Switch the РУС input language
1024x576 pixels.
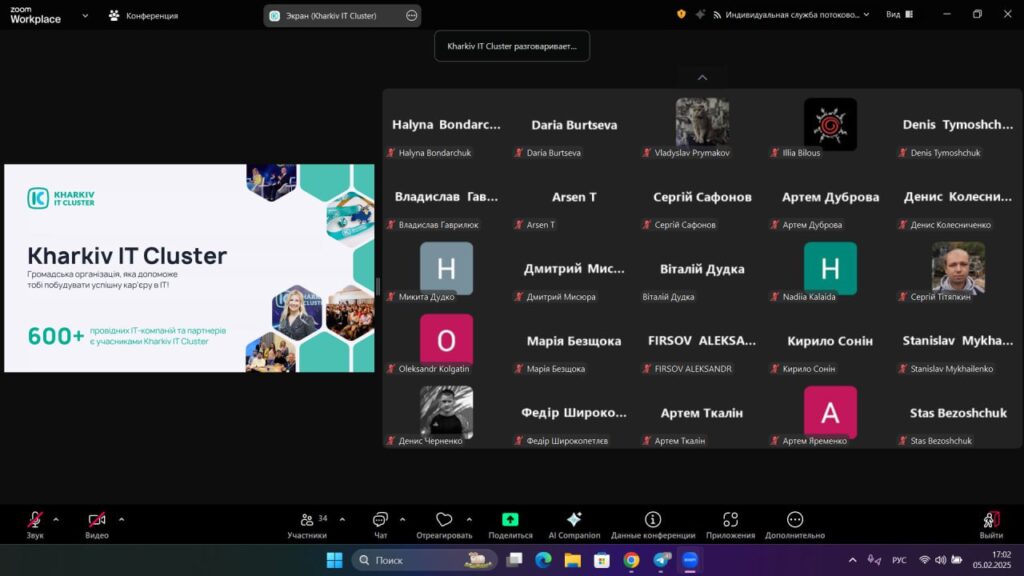[x=899, y=560]
